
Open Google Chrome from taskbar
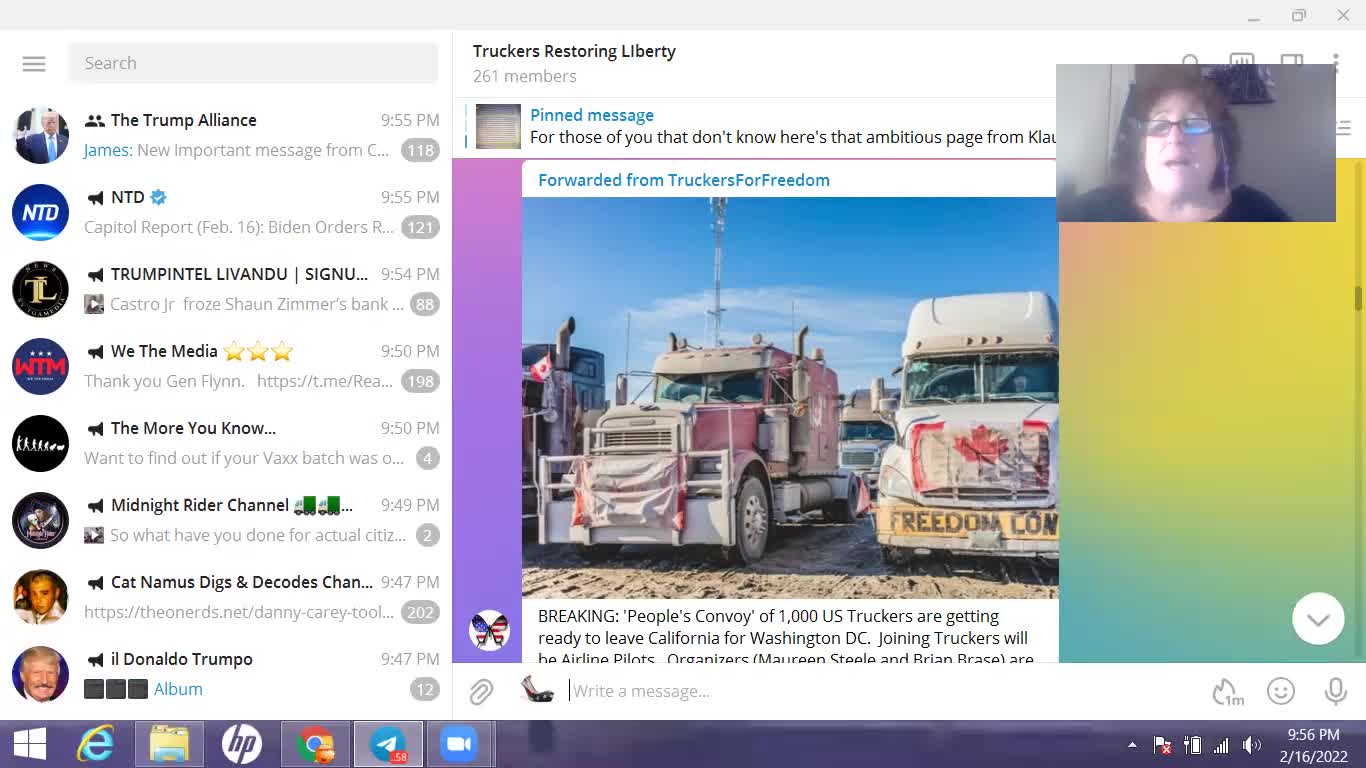click(x=316, y=744)
